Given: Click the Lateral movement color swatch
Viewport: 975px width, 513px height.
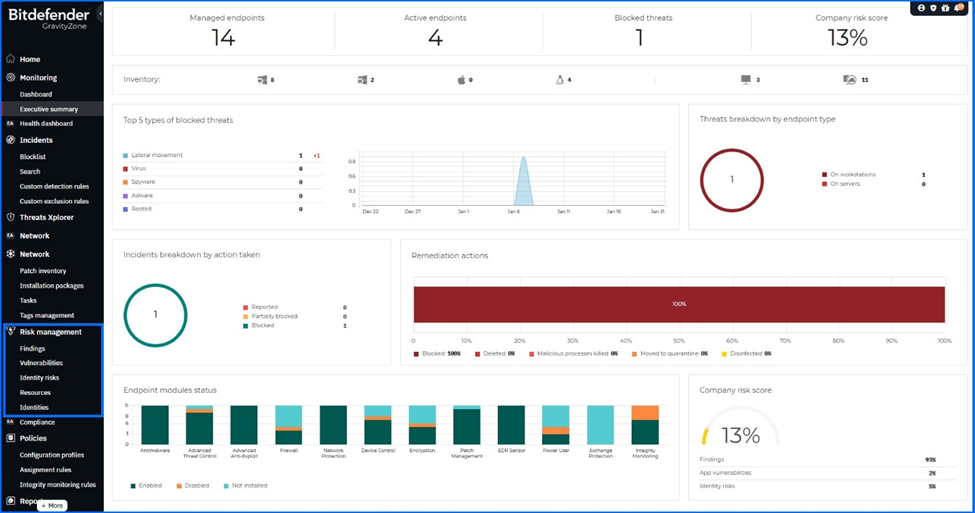Looking at the screenshot, I should (x=125, y=156).
